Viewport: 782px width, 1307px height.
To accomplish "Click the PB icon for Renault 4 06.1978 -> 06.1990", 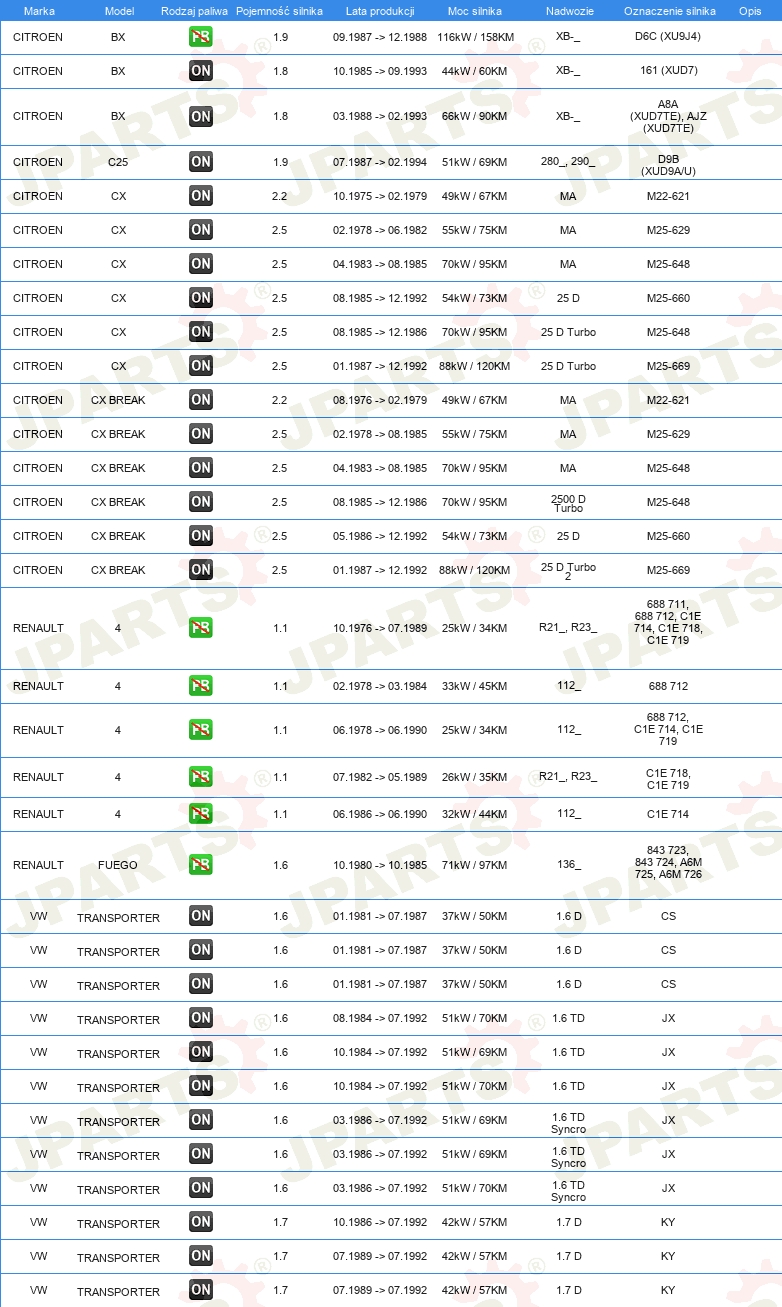I will (201, 730).
